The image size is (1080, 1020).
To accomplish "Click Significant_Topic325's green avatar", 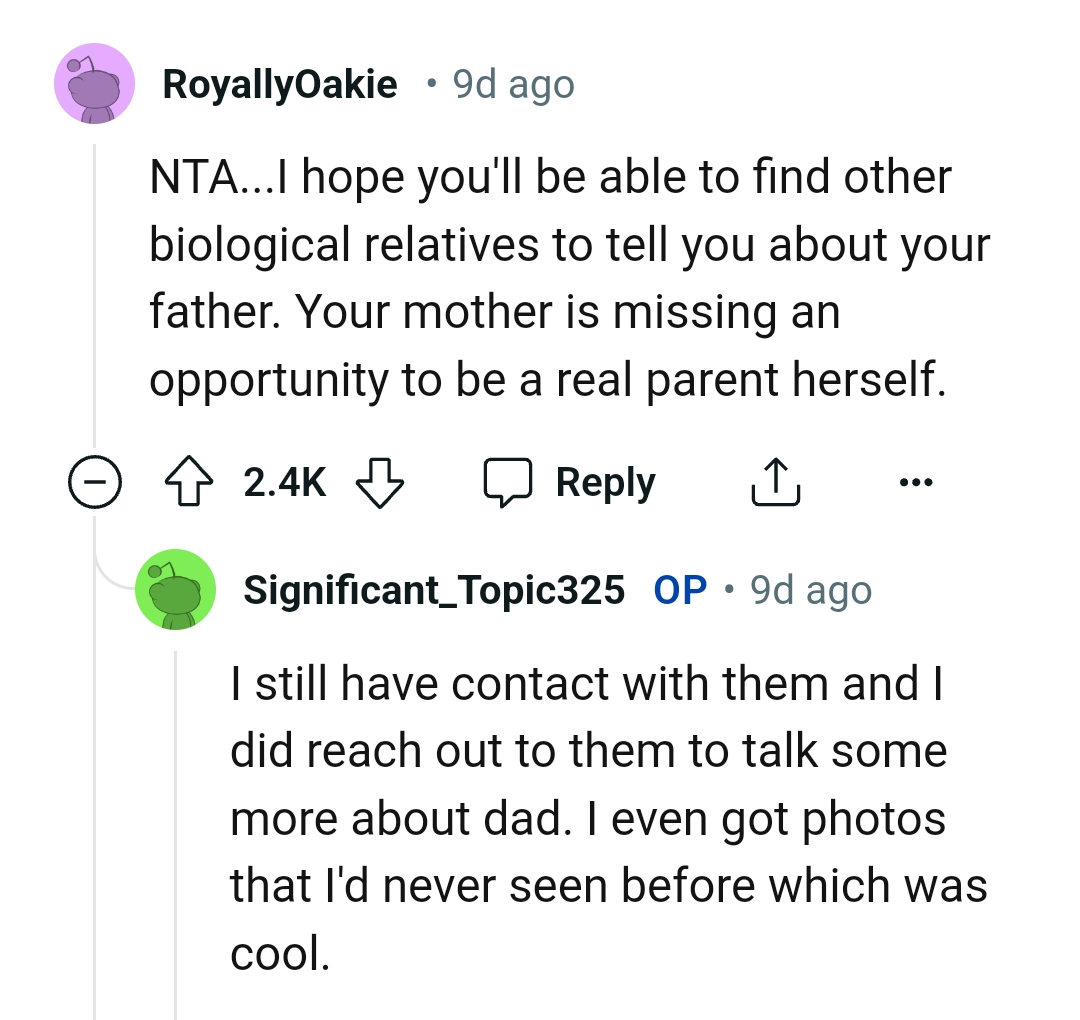I will (x=175, y=589).
